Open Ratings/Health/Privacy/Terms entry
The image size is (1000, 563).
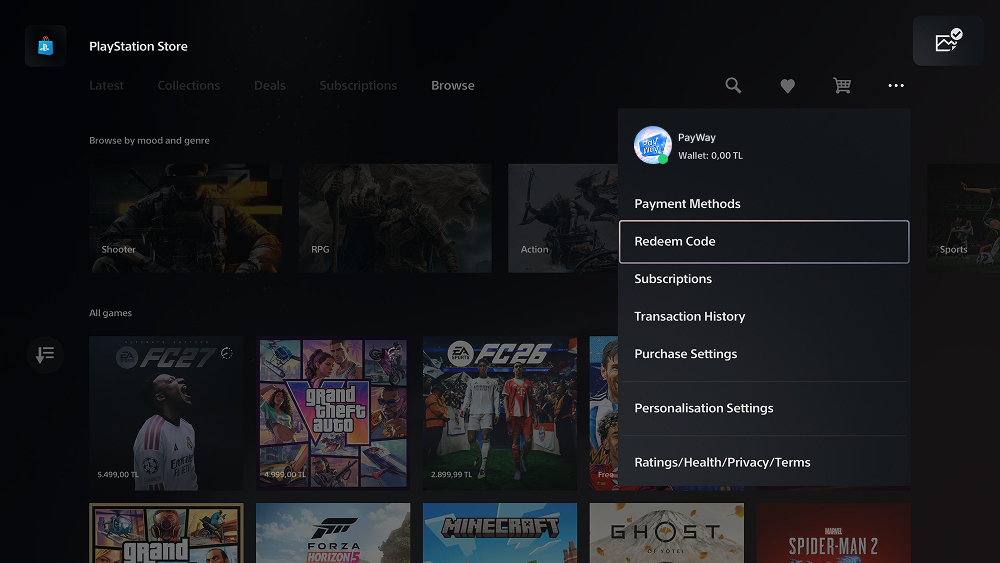(764, 463)
